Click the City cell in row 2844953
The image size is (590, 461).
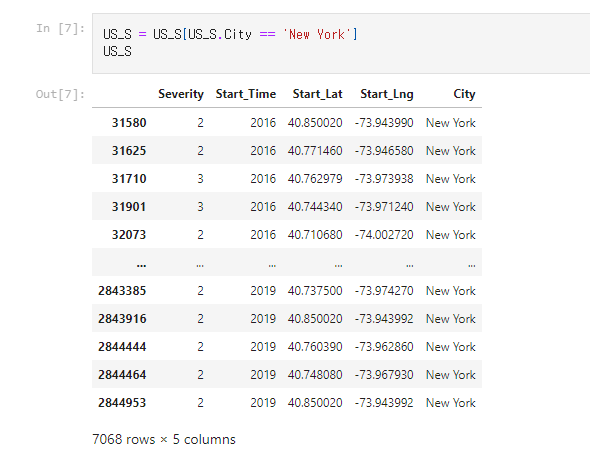(x=451, y=403)
